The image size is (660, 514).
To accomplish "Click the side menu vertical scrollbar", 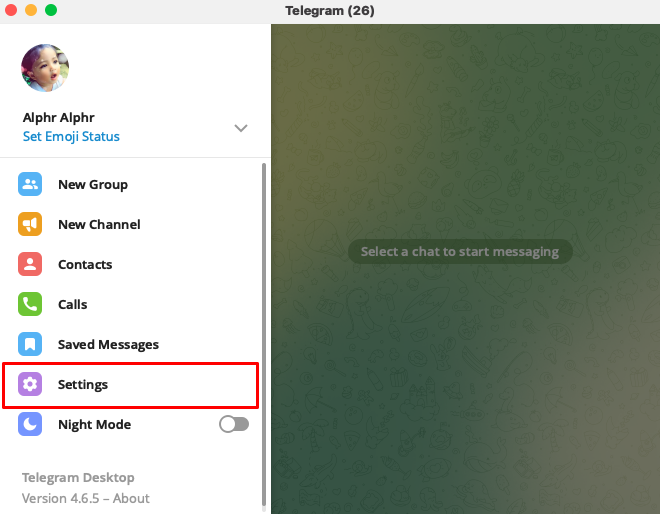I will tap(264, 335).
